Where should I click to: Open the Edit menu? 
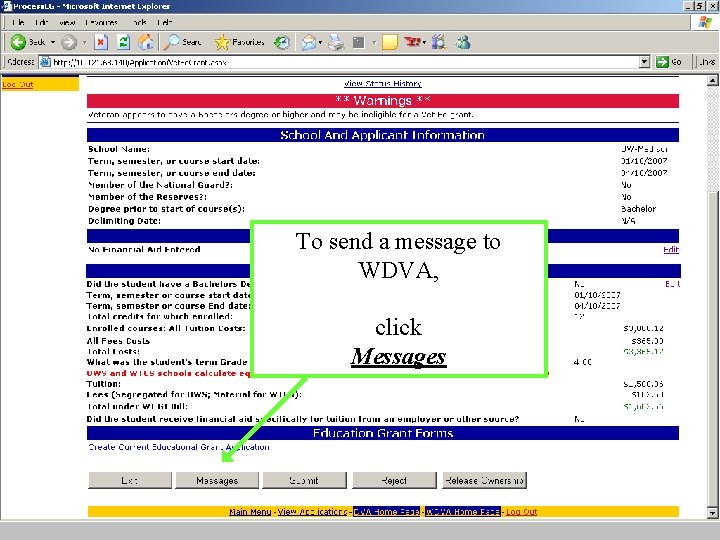tap(41, 22)
